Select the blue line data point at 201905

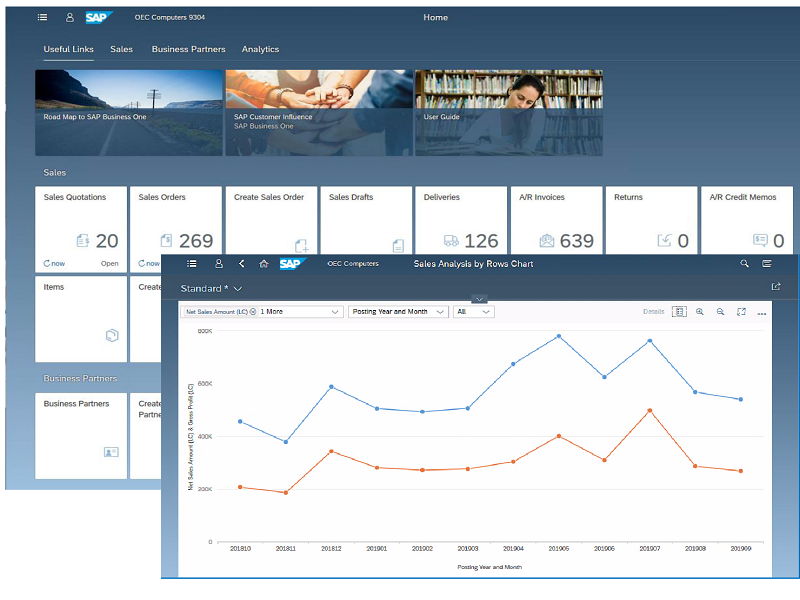pos(559,336)
